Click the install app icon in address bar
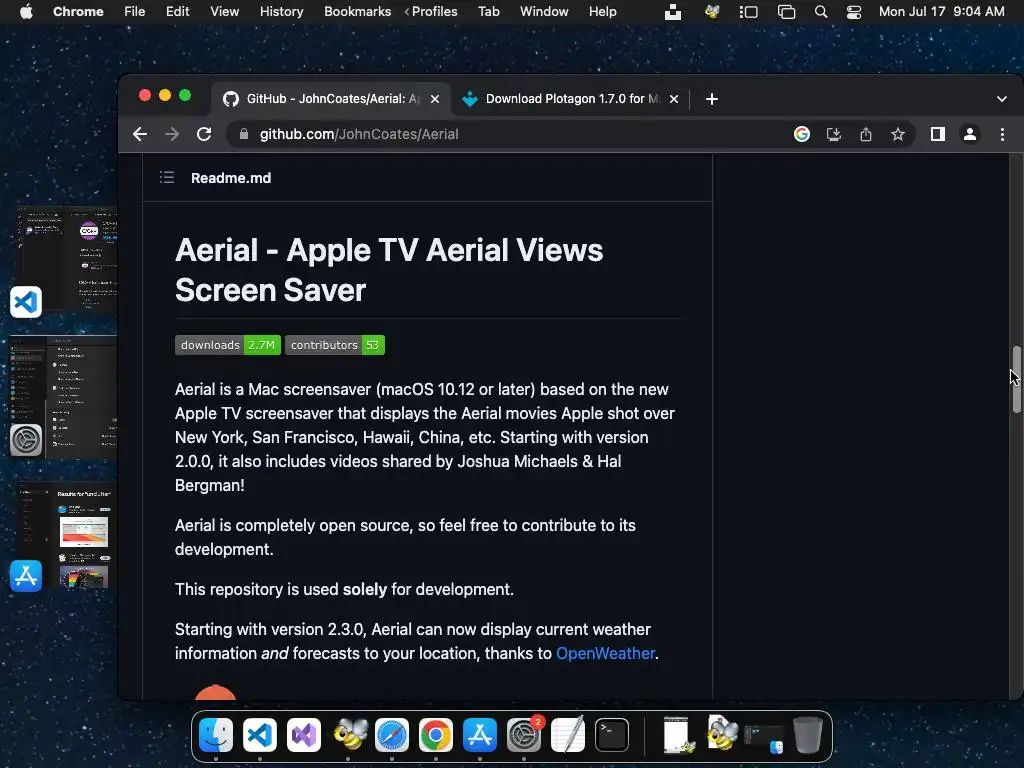The width and height of the screenshot is (1024, 768). (834, 134)
